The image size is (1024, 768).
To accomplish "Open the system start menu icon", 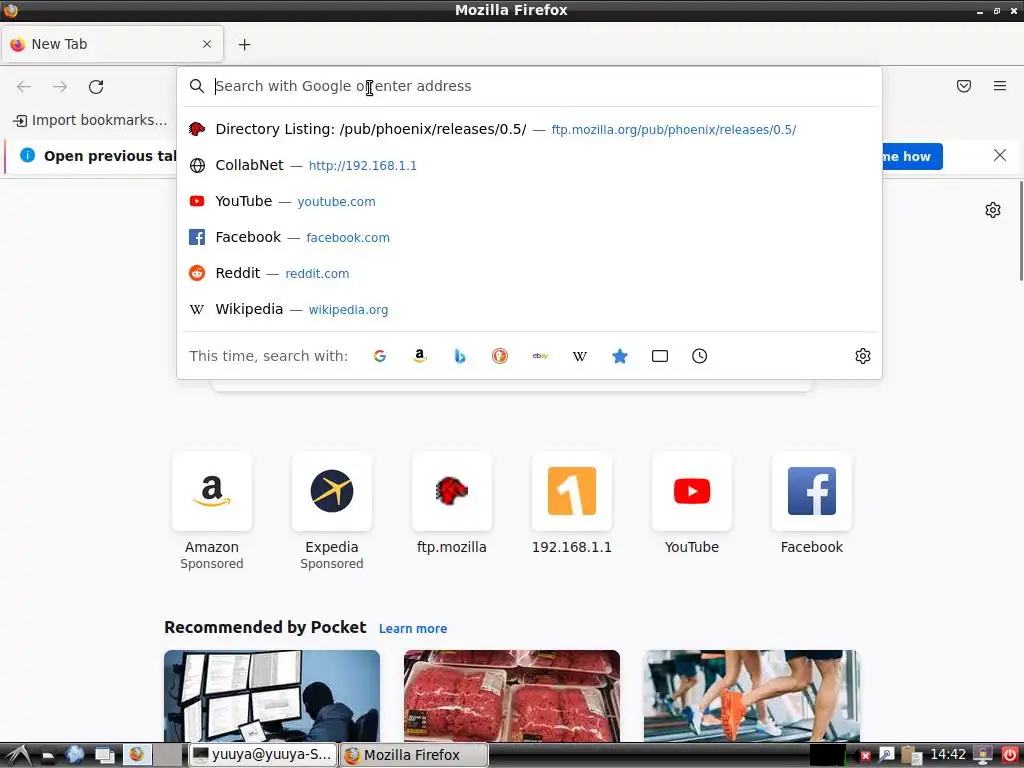I will pos(17,755).
